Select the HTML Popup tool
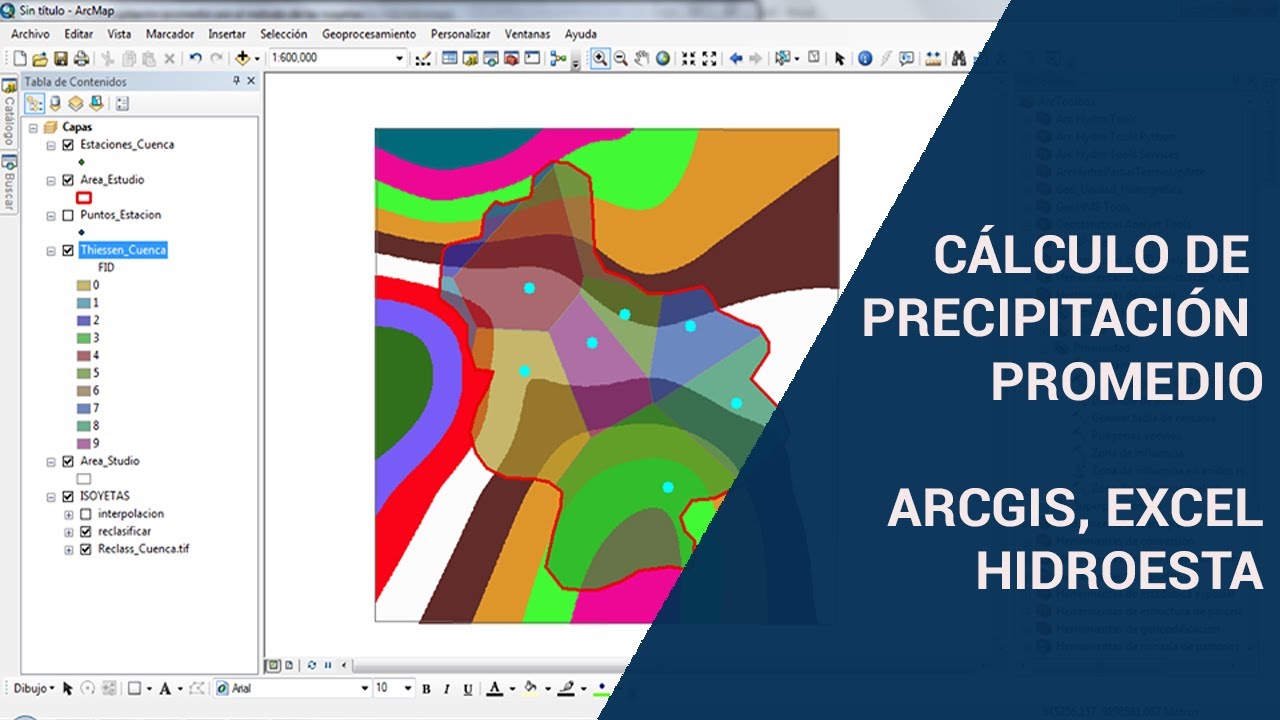 pos(907,59)
